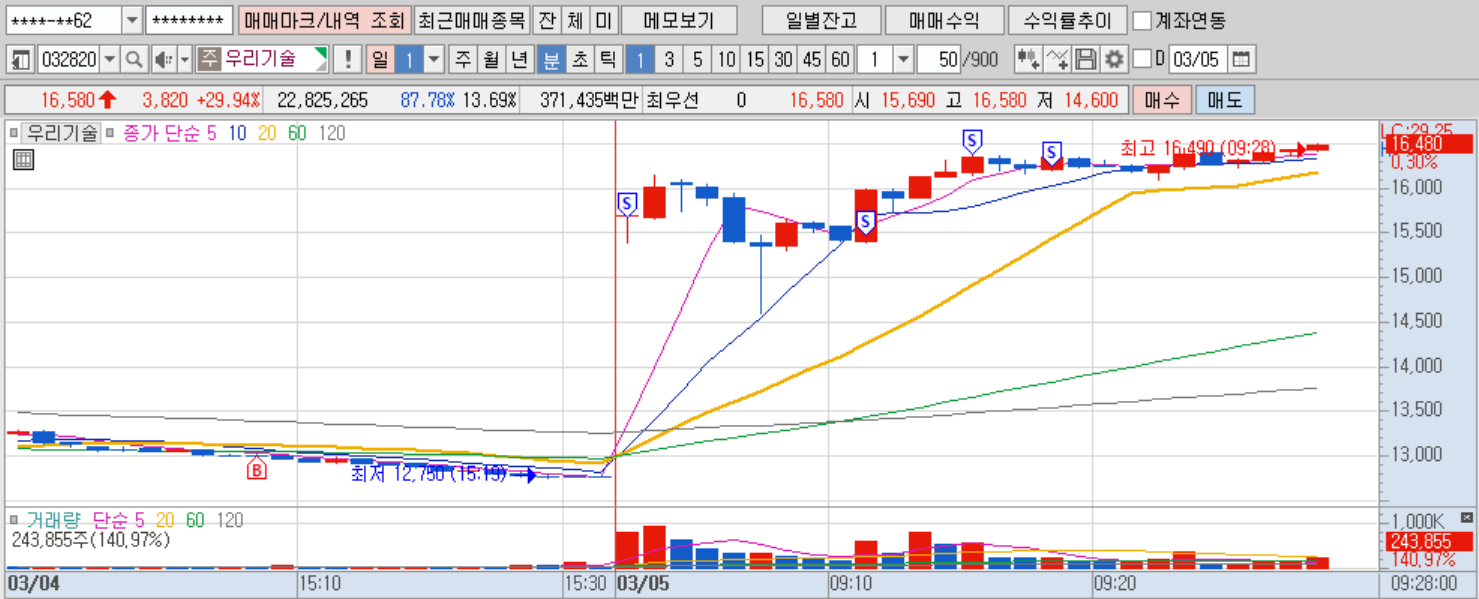Click 최근매매종목 button

[x=471, y=20]
